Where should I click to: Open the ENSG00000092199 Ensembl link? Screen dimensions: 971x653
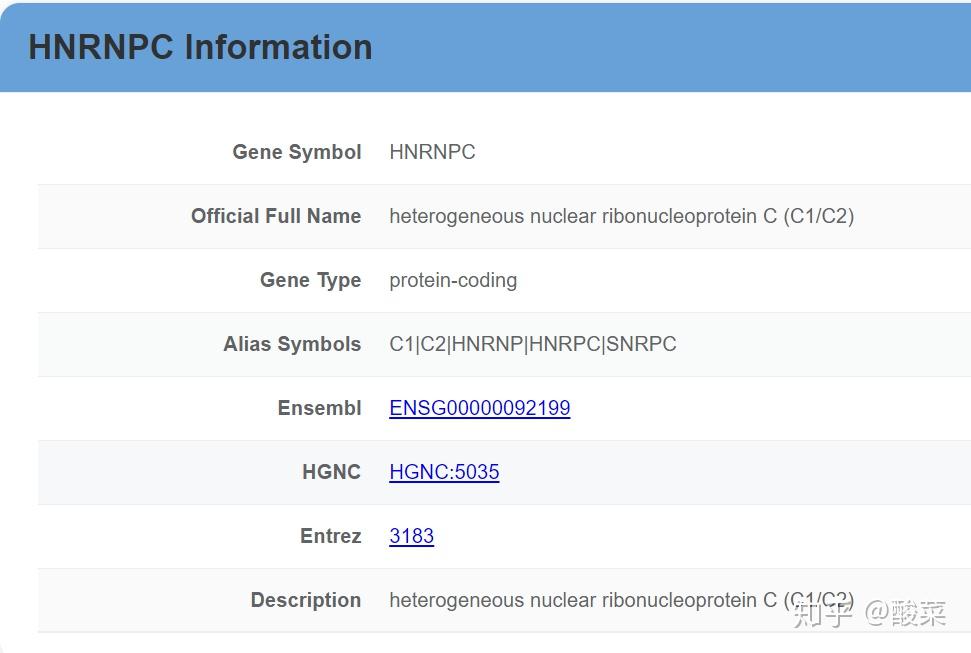(479, 408)
